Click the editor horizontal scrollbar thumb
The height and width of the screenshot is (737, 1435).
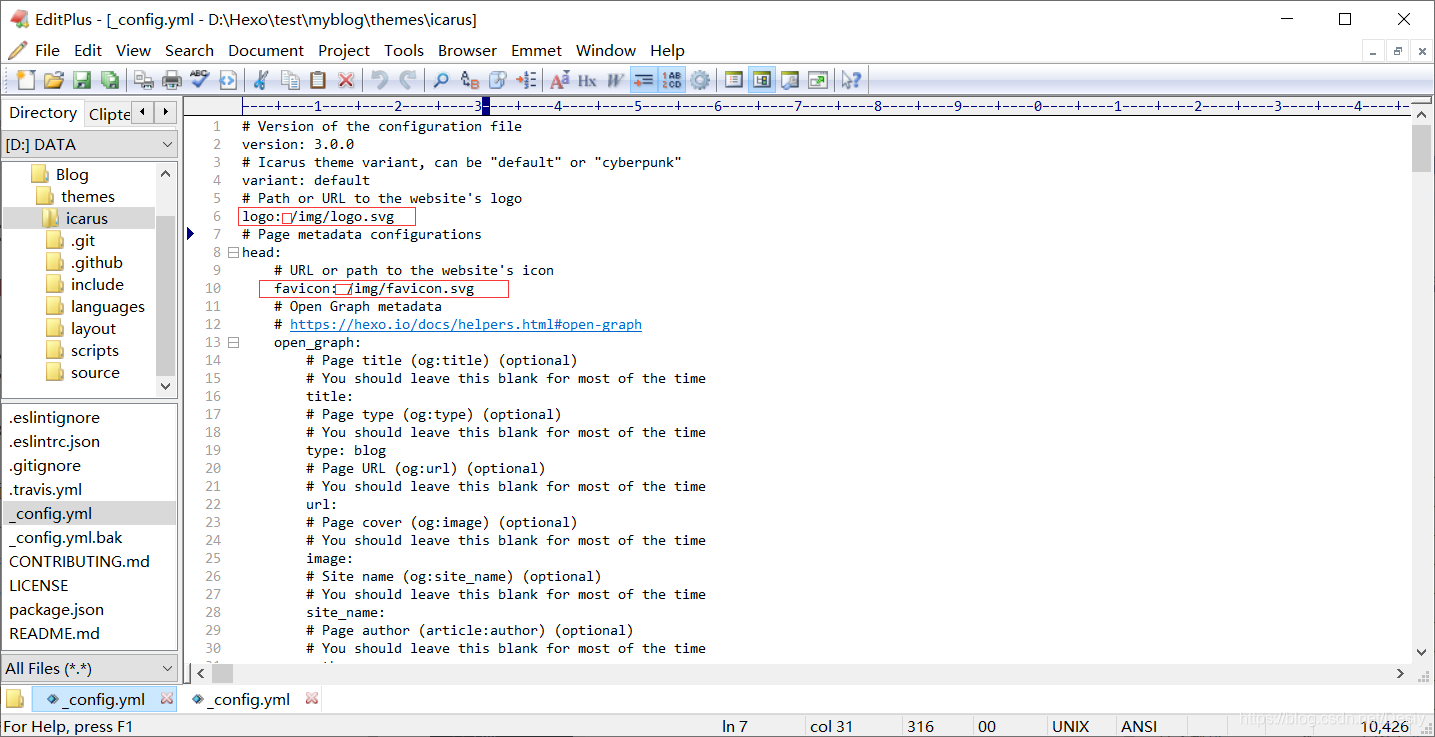222,674
